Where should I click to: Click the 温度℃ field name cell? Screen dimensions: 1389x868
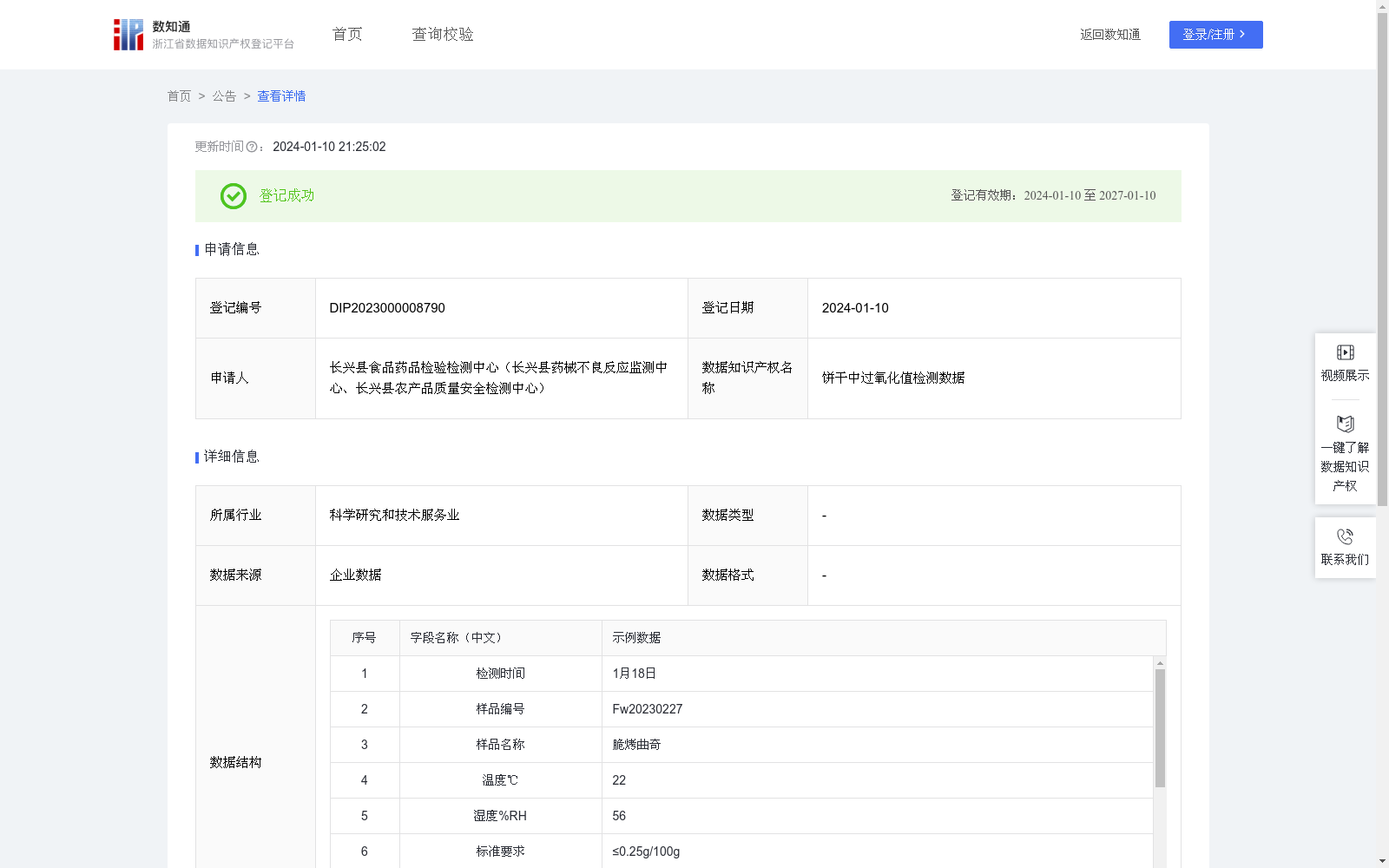500,780
